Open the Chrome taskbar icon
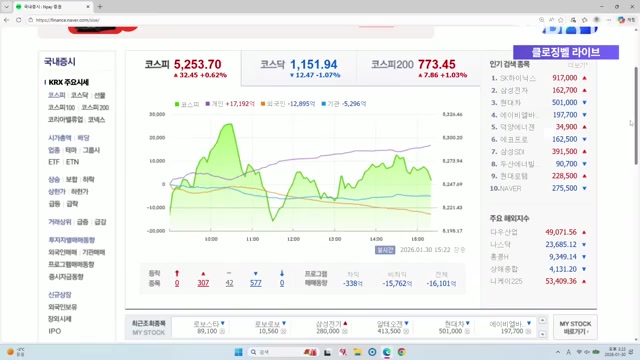 402,352
